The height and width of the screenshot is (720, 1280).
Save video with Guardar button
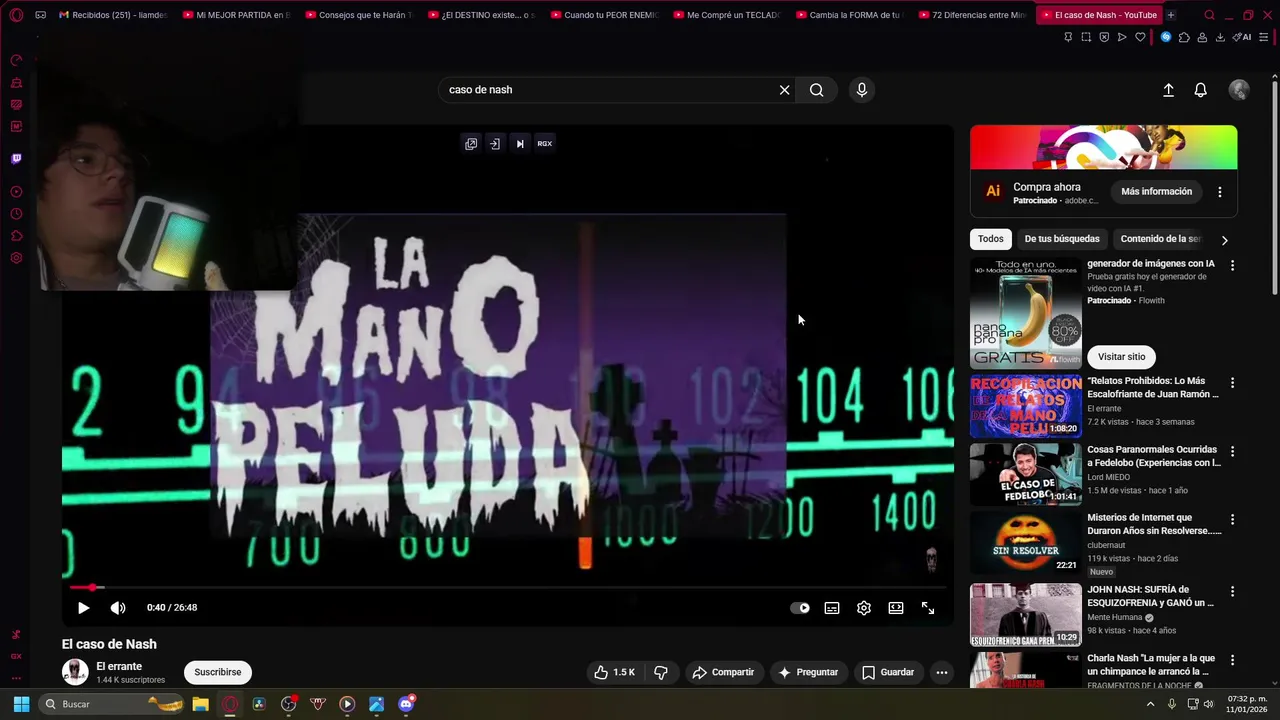[x=888, y=673]
